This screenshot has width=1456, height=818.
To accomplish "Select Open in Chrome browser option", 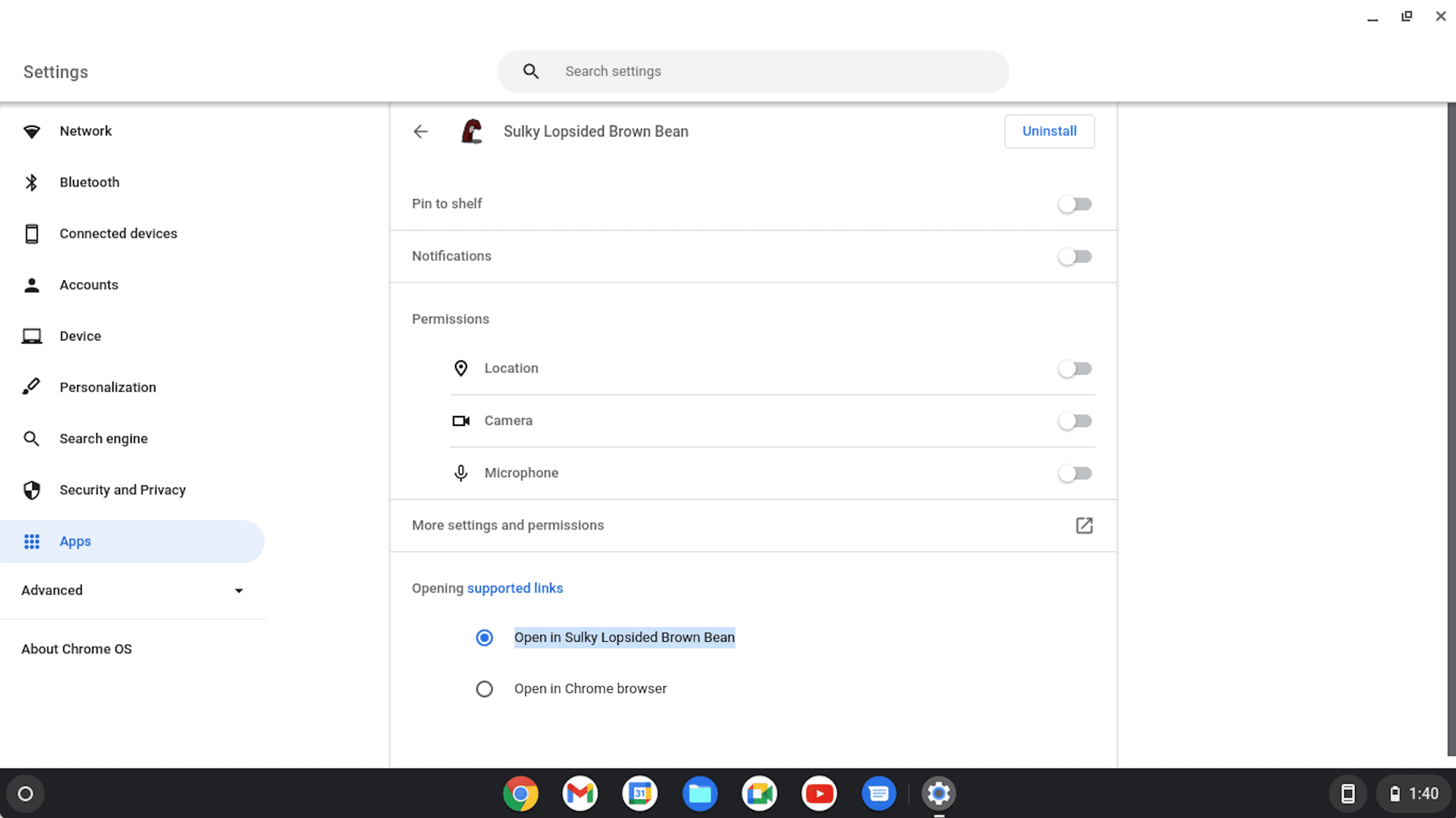I will point(483,688).
